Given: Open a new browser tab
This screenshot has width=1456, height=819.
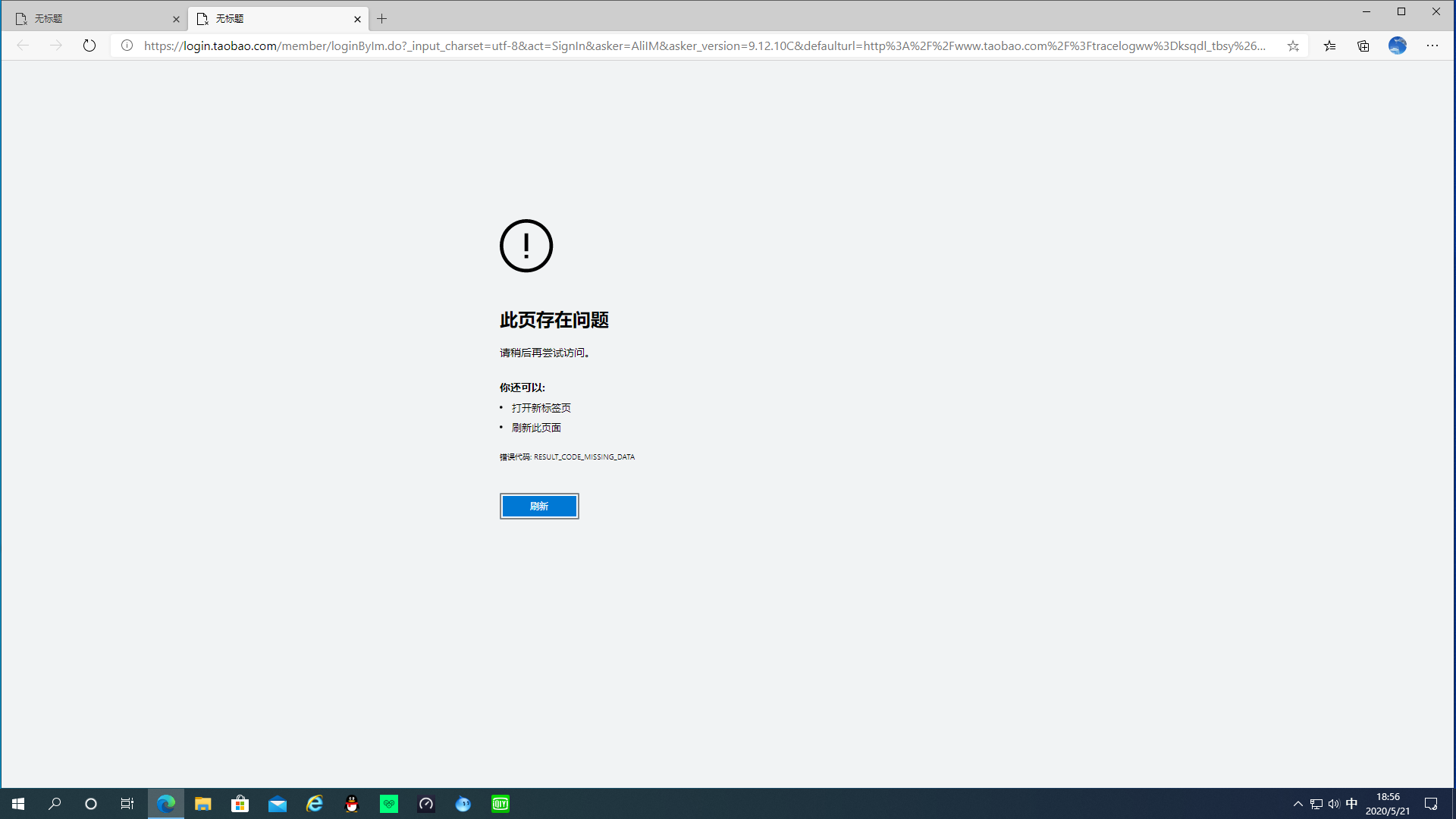Looking at the screenshot, I should click(x=382, y=19).
